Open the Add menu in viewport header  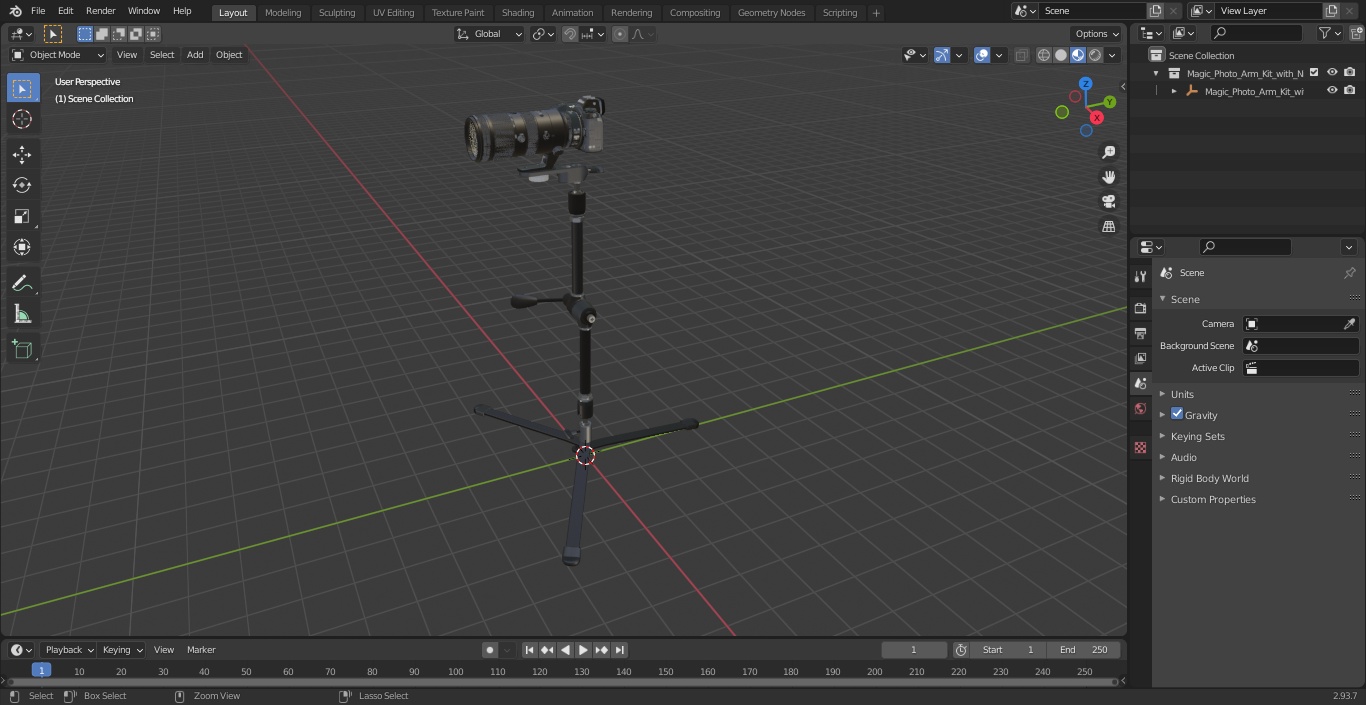point(195,55)
